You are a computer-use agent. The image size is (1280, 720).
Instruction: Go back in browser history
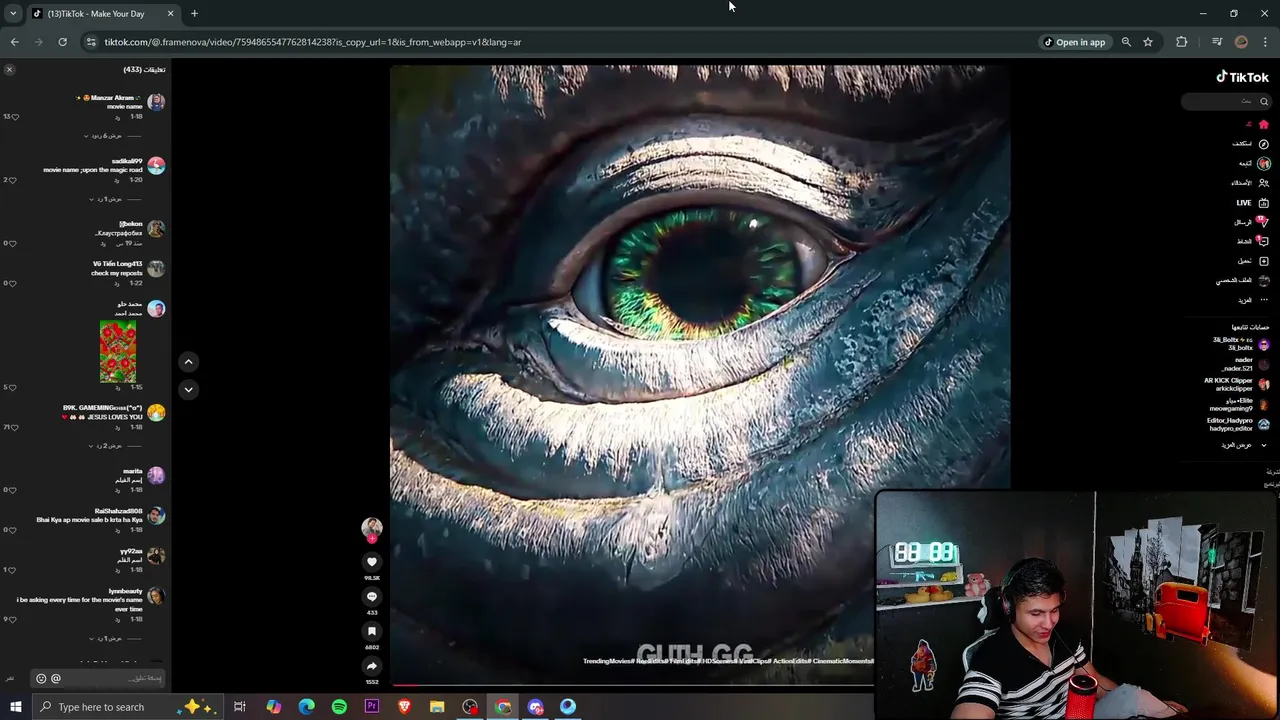14,42
